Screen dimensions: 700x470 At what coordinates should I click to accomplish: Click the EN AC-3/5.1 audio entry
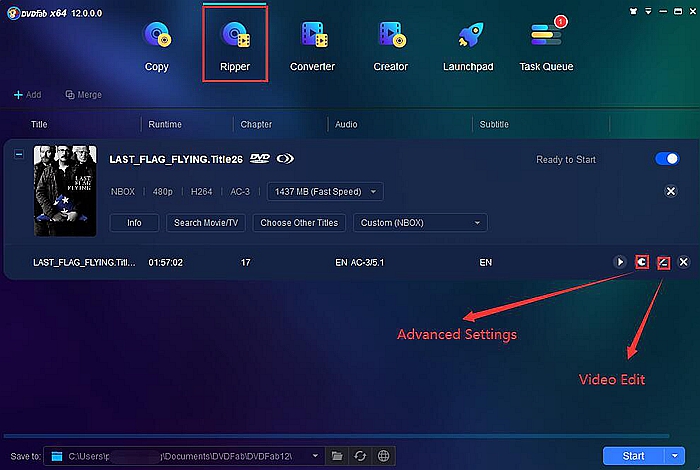point(359,262)
